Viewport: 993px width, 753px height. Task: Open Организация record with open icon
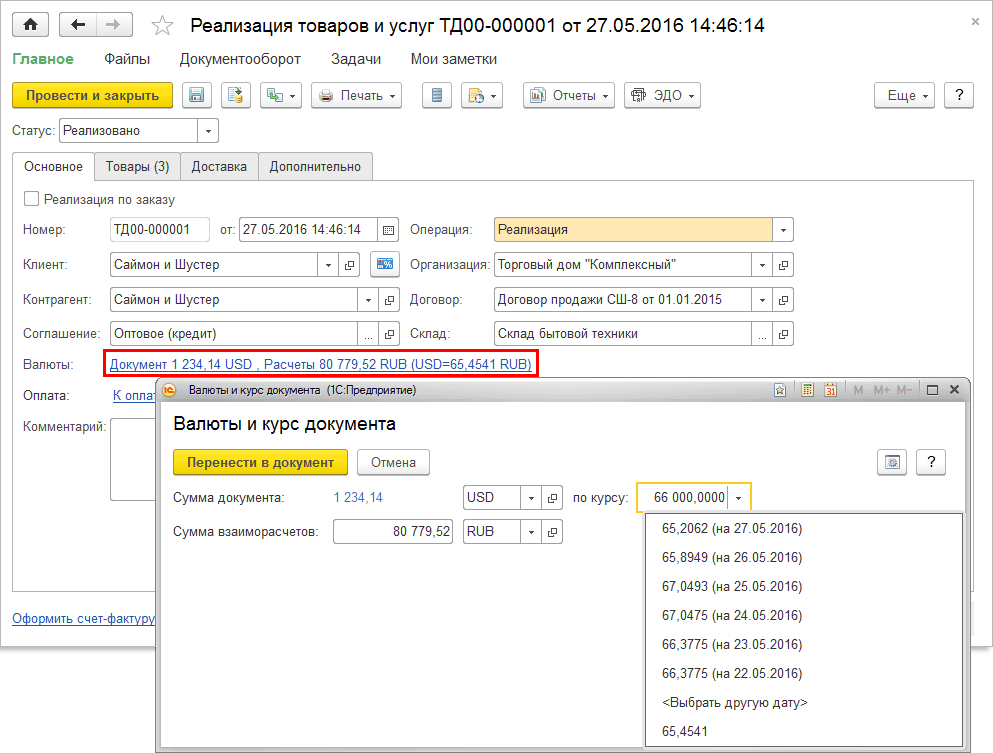(x=783, y=265)
